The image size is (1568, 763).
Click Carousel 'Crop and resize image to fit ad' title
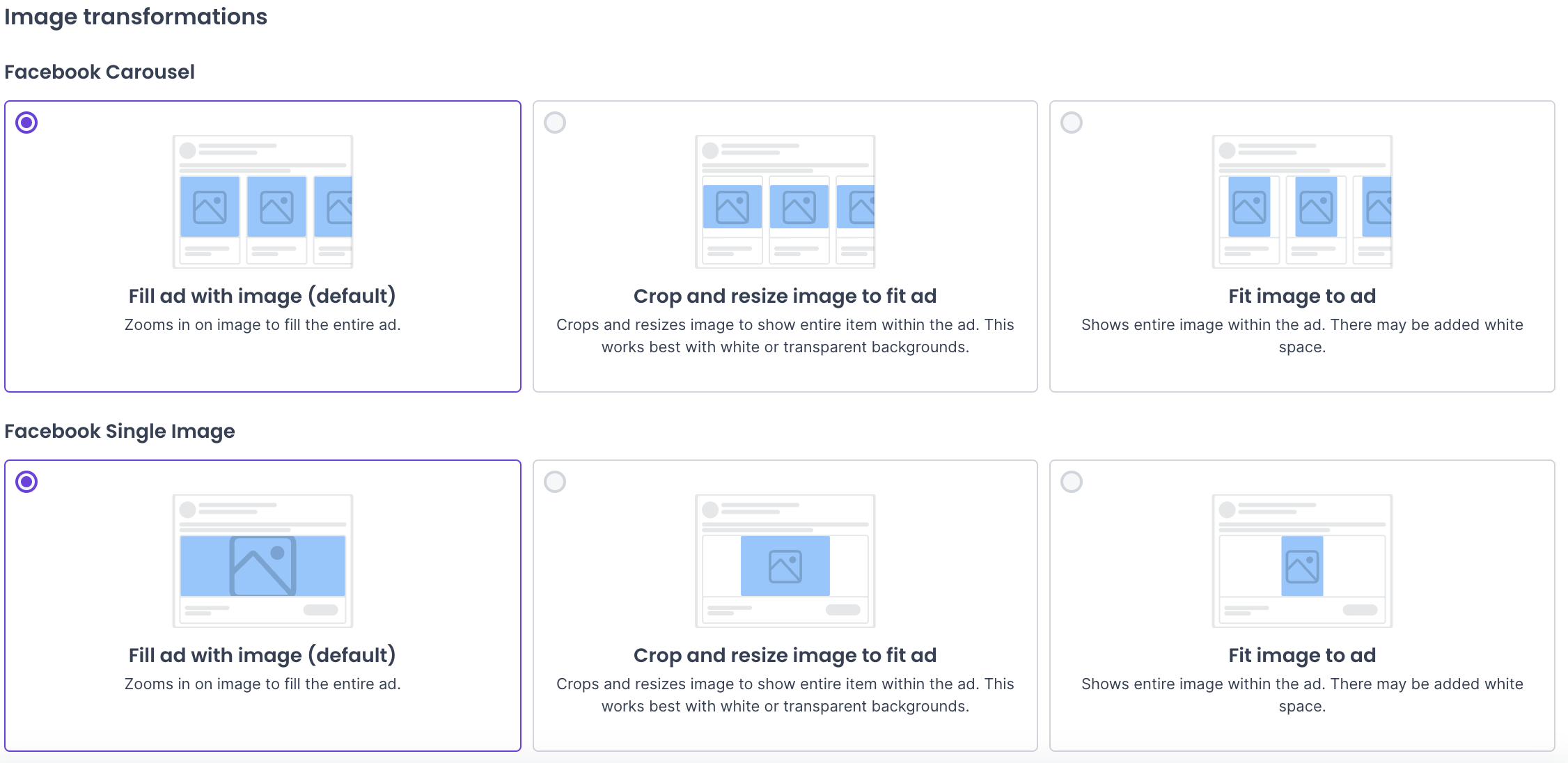pos(785,296)
